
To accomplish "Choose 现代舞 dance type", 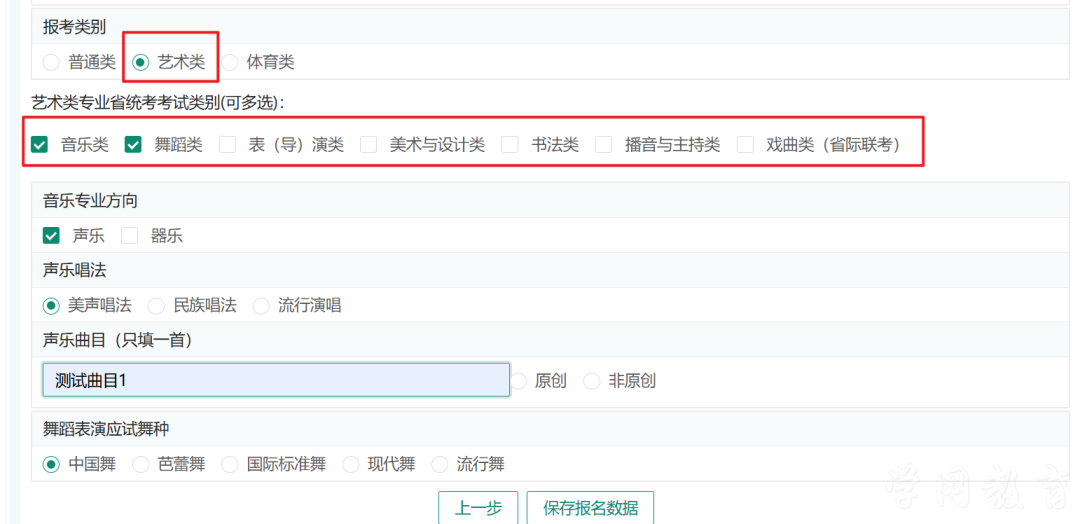I will (x=351, y=465).
